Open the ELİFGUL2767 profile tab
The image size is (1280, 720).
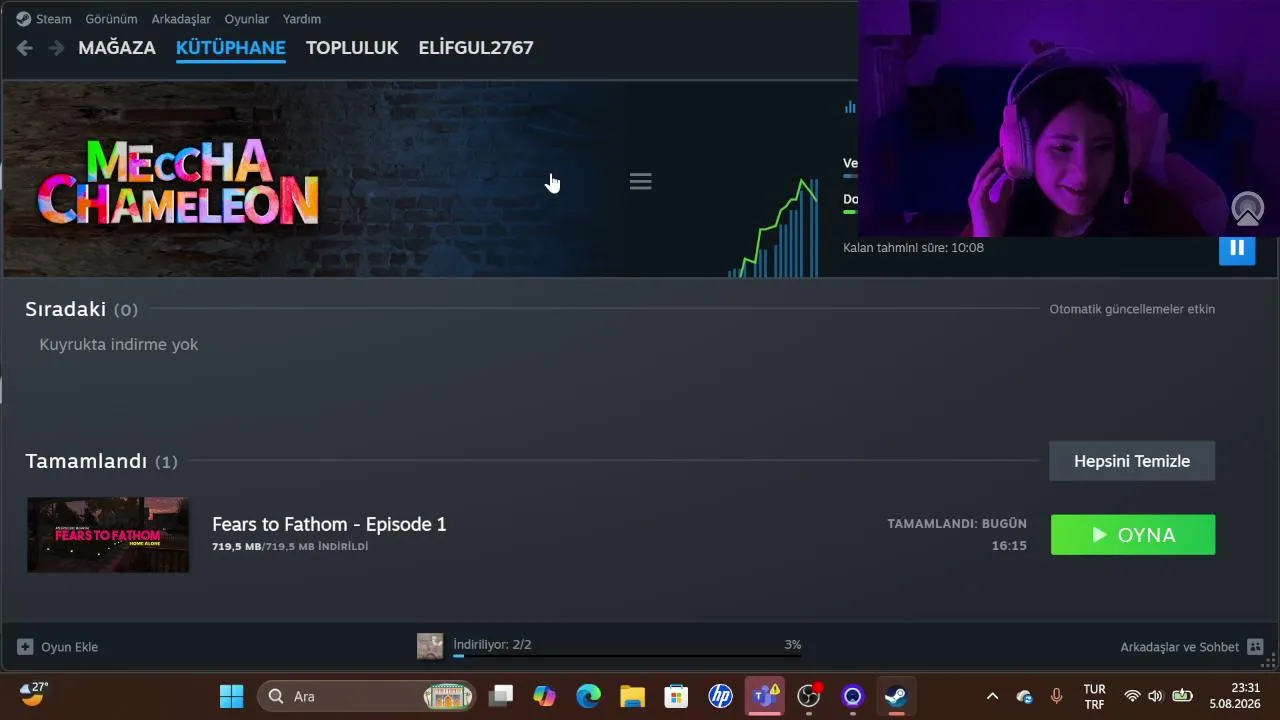476,48
